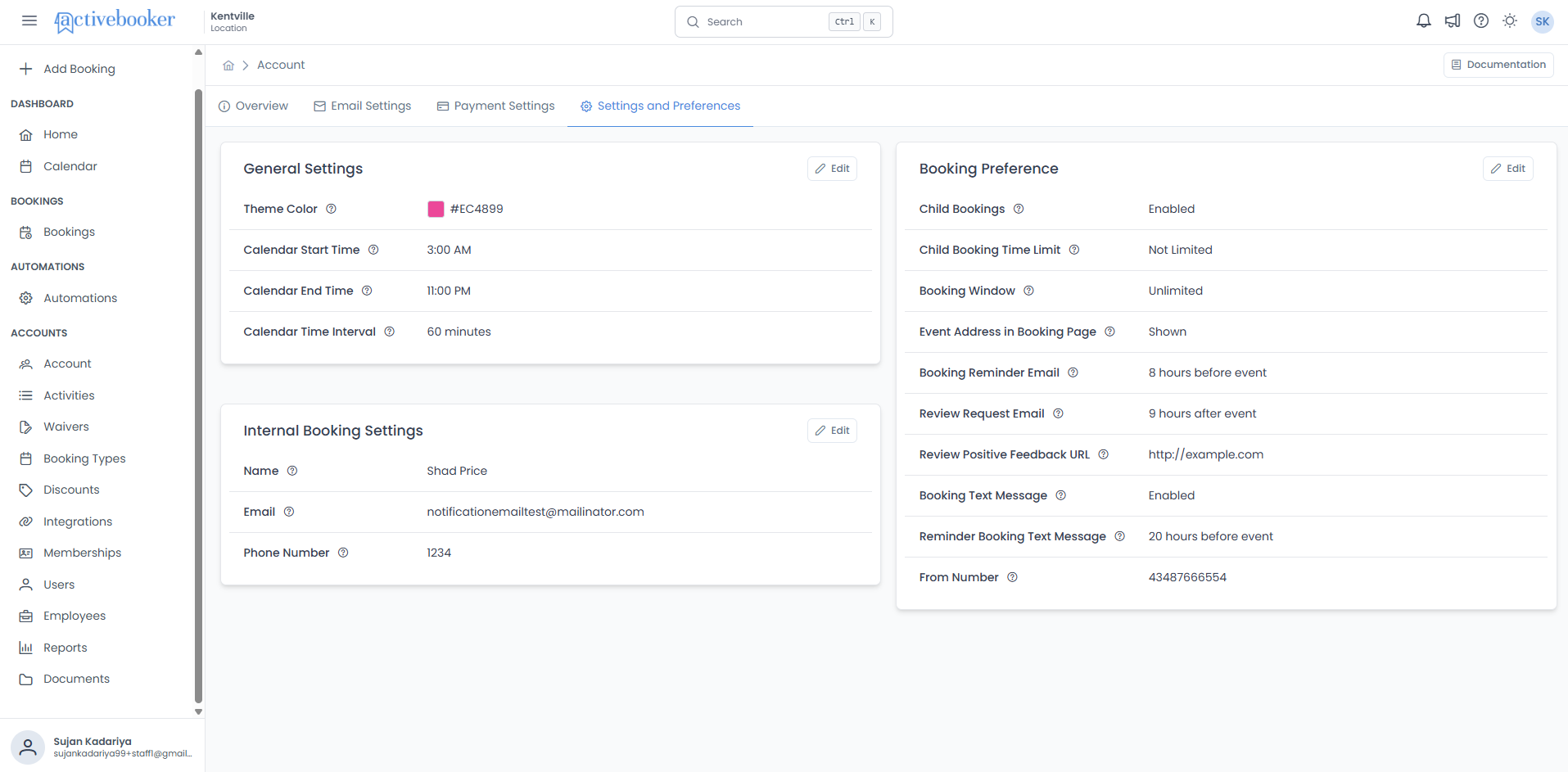Click the notificationemailtest@mailinator.com value
This screenshot has height=772, width=1568.
pyautogui.click(x=535, y=512)
